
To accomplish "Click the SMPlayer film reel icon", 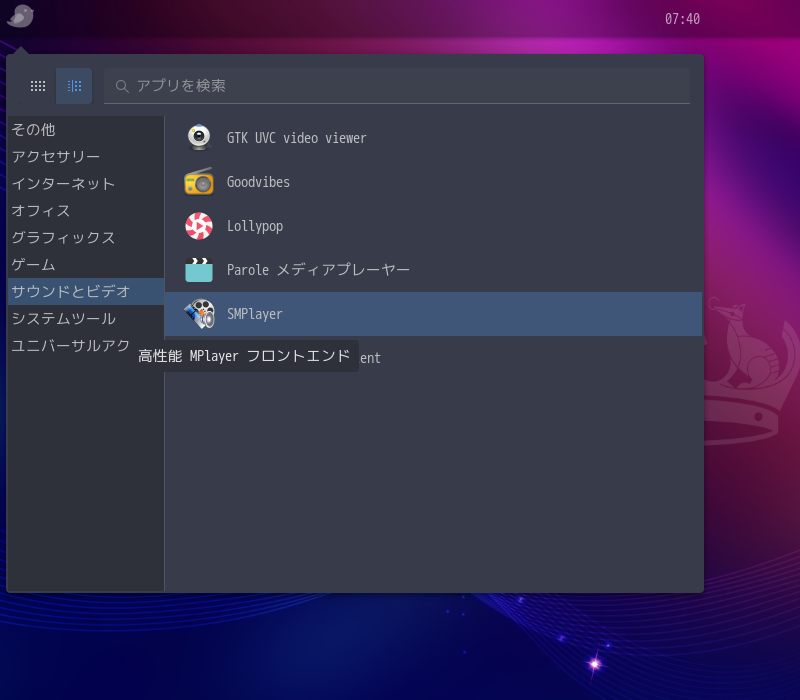I will tap(199, 314).
